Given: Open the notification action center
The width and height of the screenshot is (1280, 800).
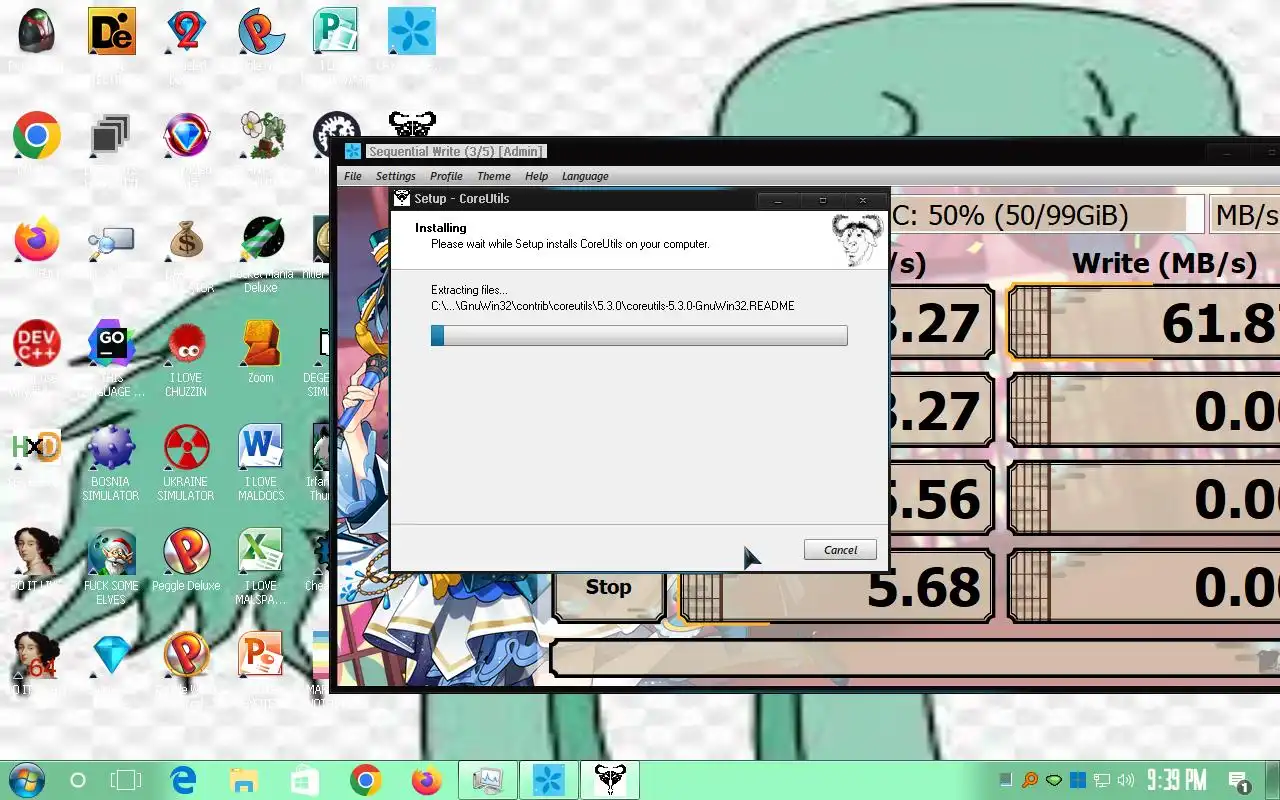Looking at the screenshot, I should coord(1238,781).
